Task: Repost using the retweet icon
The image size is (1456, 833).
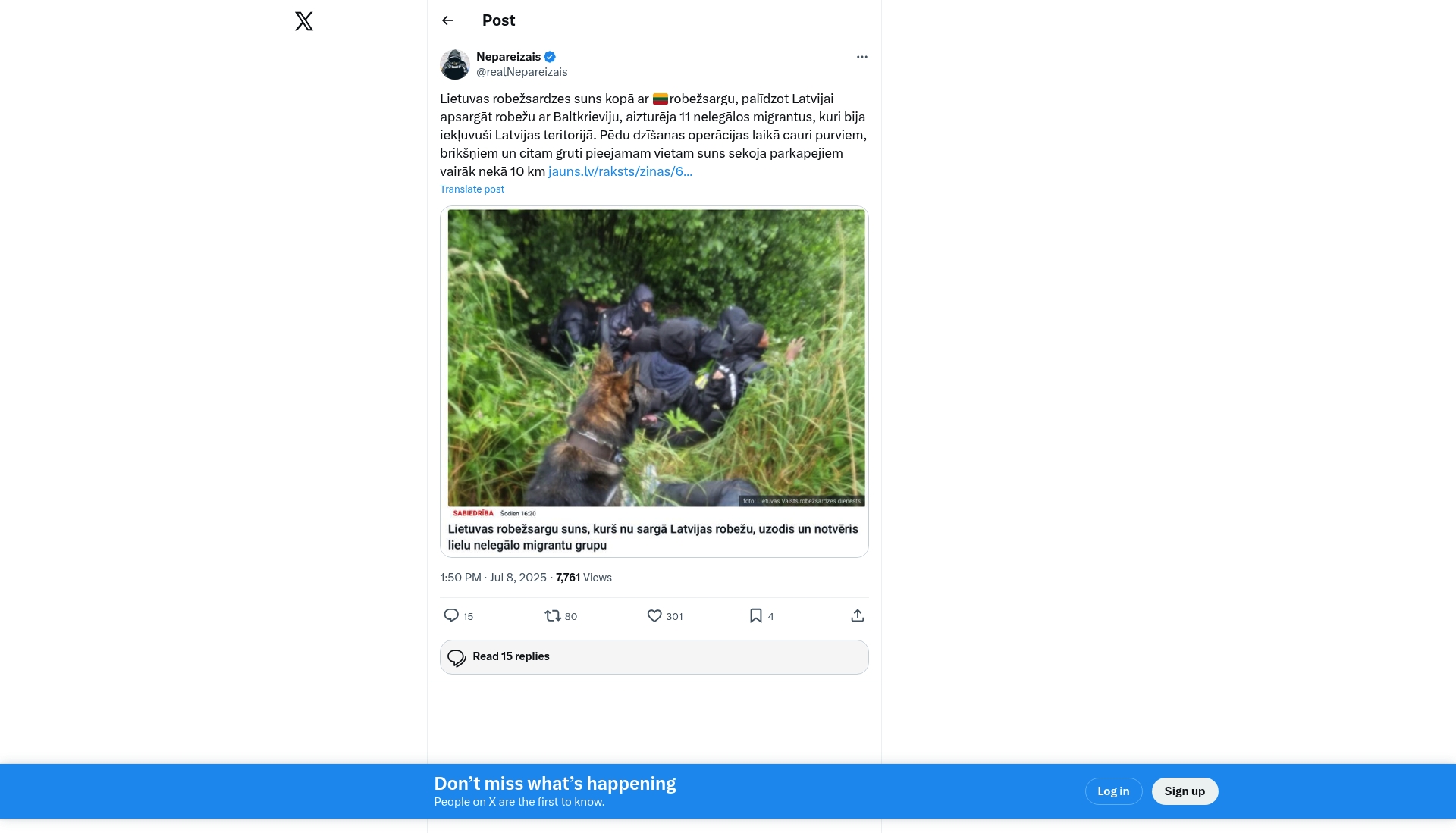Action: click(553, 615)
